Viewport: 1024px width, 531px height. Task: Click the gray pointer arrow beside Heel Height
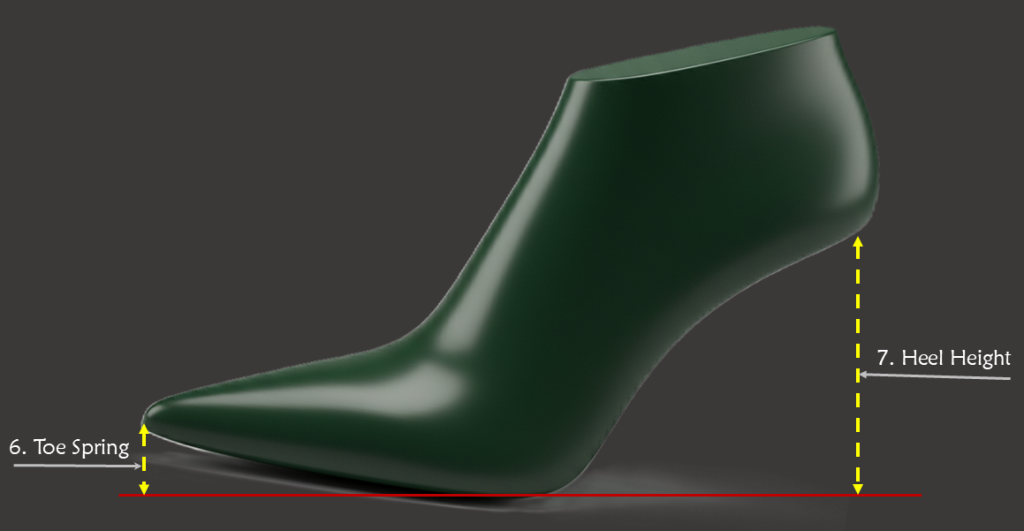(x=935, y=377)
